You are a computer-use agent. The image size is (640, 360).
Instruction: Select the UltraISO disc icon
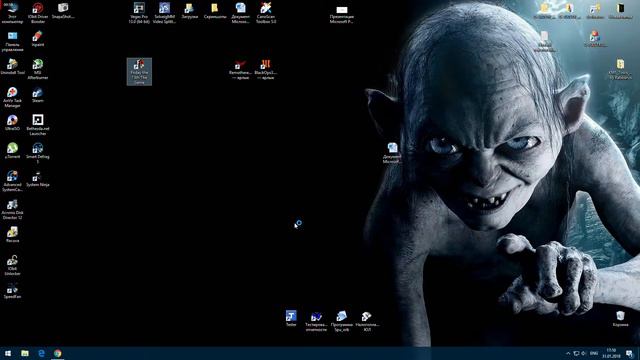pos(12,123)
